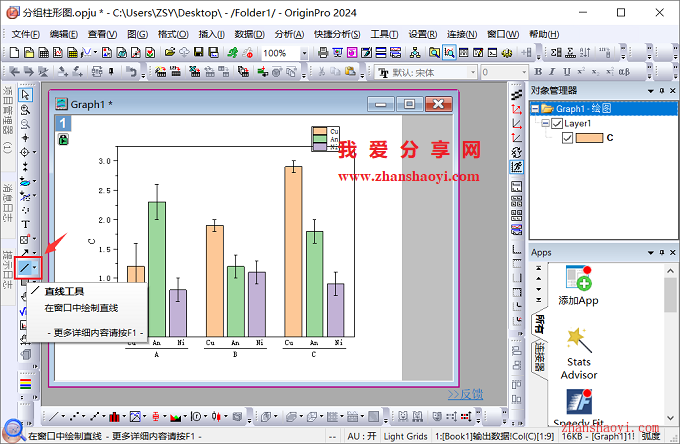Toggle Underline text formatting
The image size is (680, 444).
[567, 72]
